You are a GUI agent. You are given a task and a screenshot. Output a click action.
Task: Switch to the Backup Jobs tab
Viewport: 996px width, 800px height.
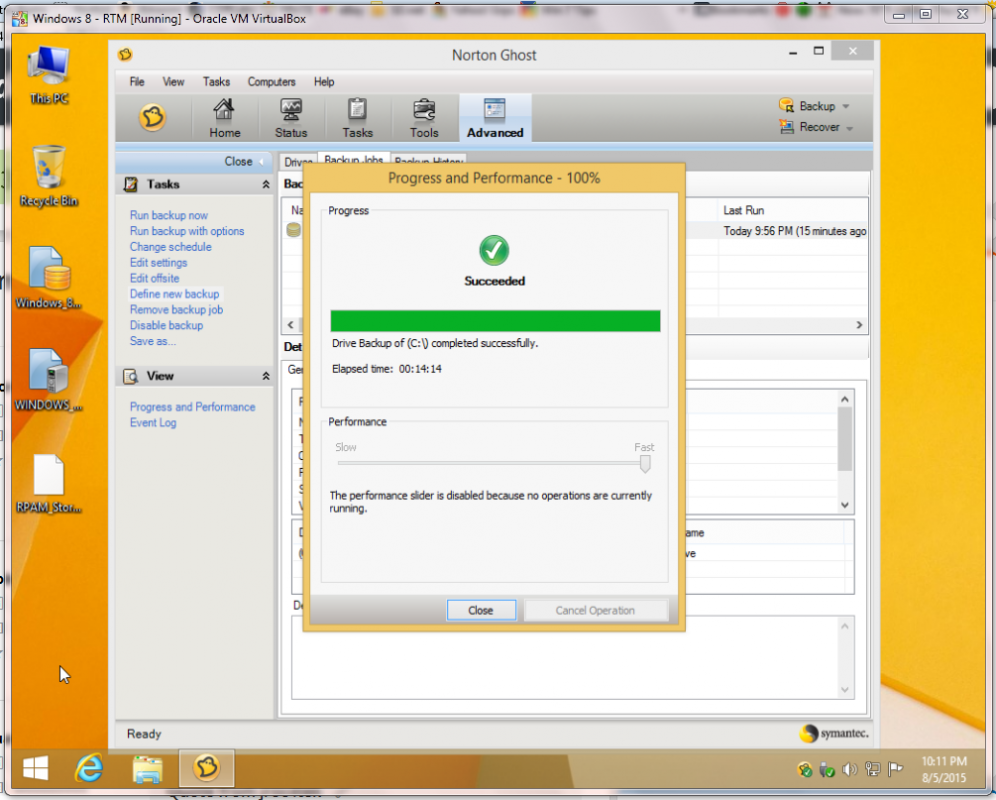coord(353,159)
